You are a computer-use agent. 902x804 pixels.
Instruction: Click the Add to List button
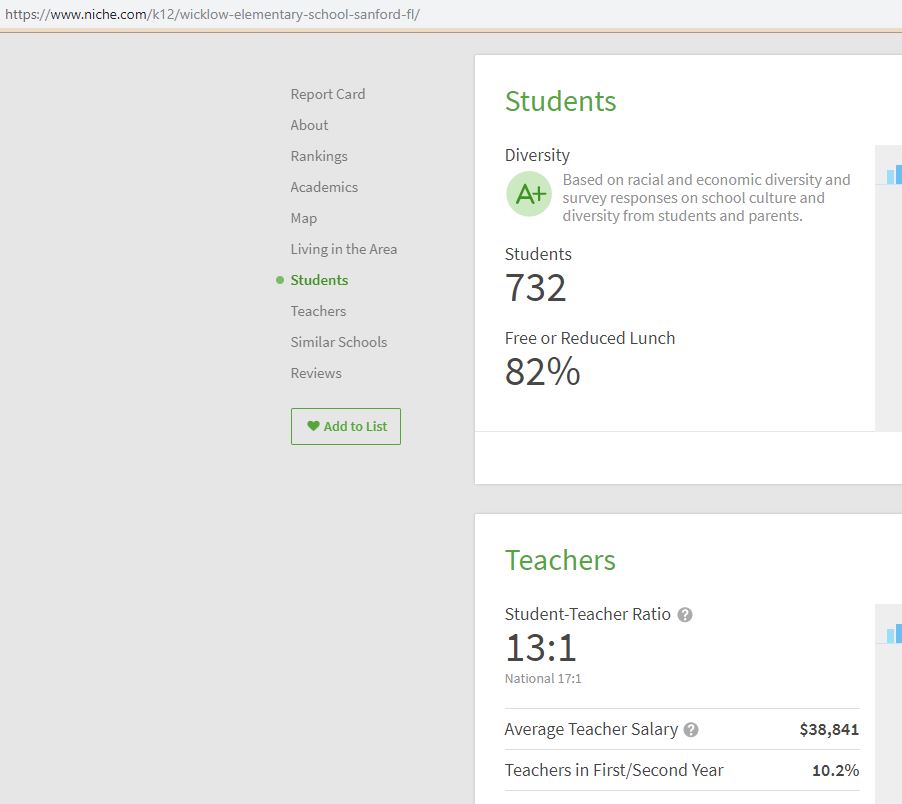pos(346,426)
